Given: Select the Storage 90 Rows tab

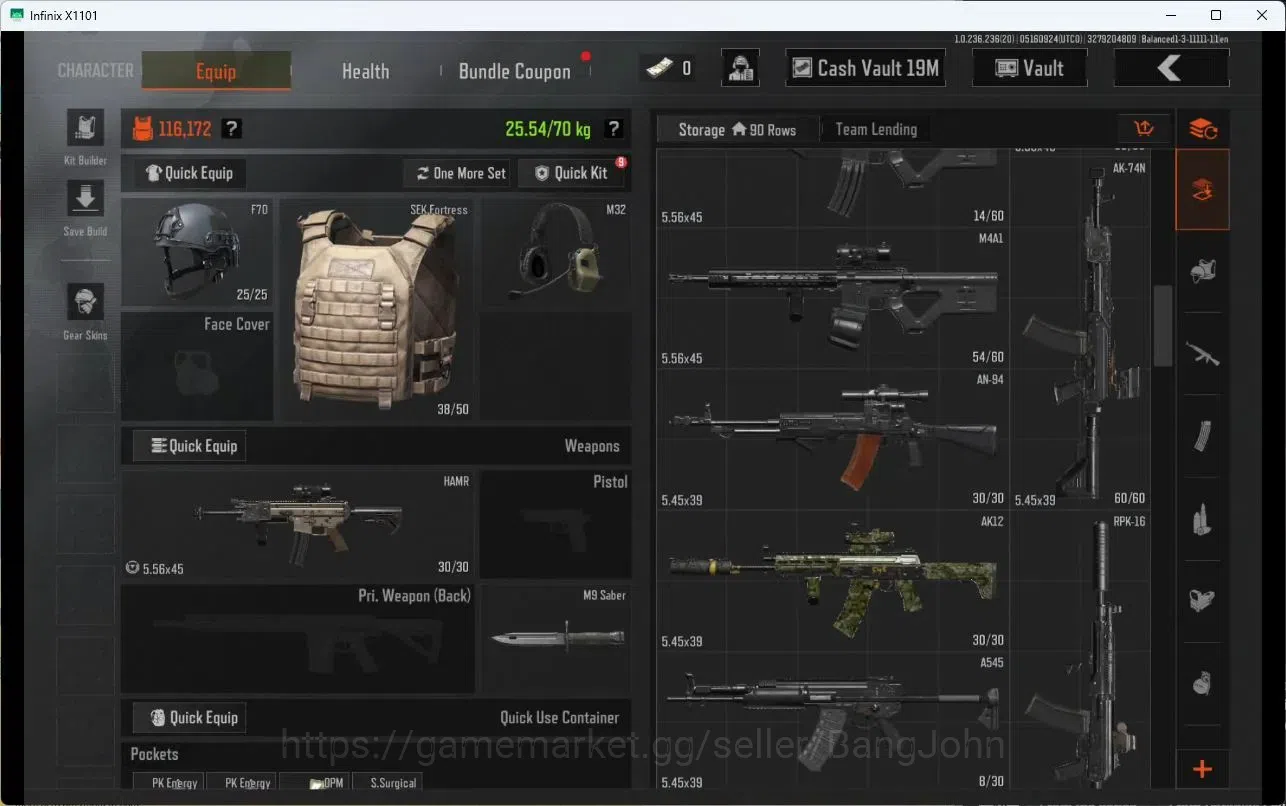Looking at the screenshot, I should (737, 129).
